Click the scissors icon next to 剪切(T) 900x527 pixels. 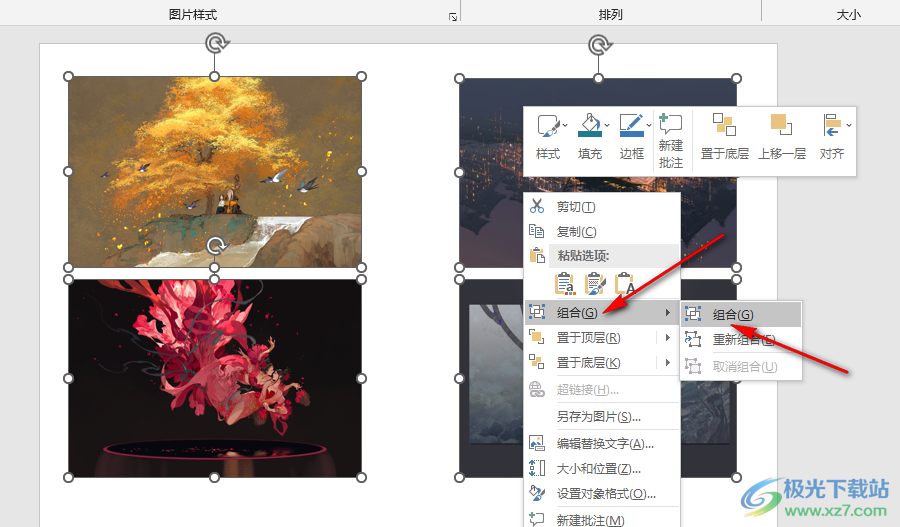[x=537, y=206]
